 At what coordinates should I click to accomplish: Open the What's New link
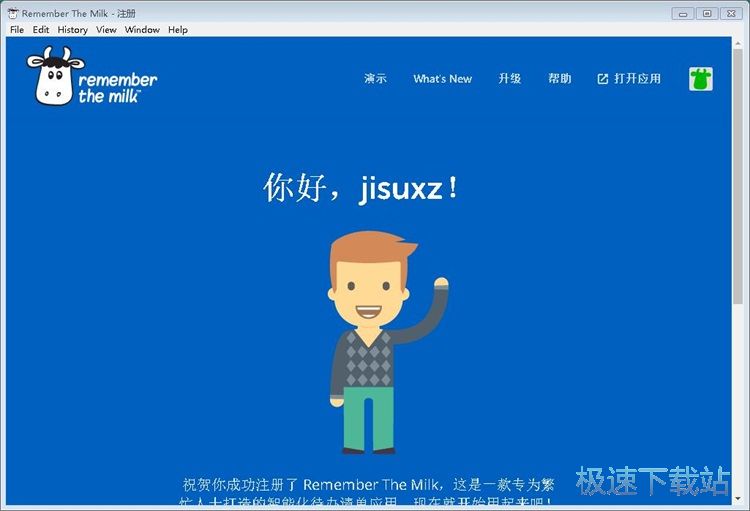point(442,79)
